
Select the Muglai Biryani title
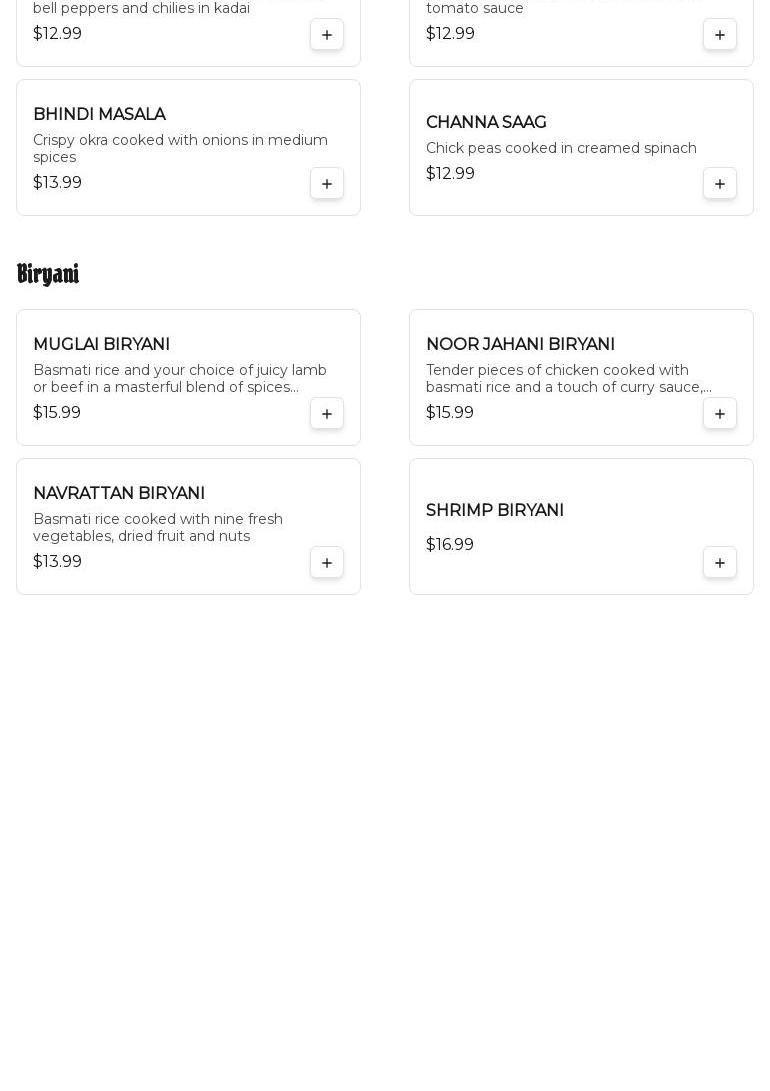pyautogui.click(x=101, y=345)
